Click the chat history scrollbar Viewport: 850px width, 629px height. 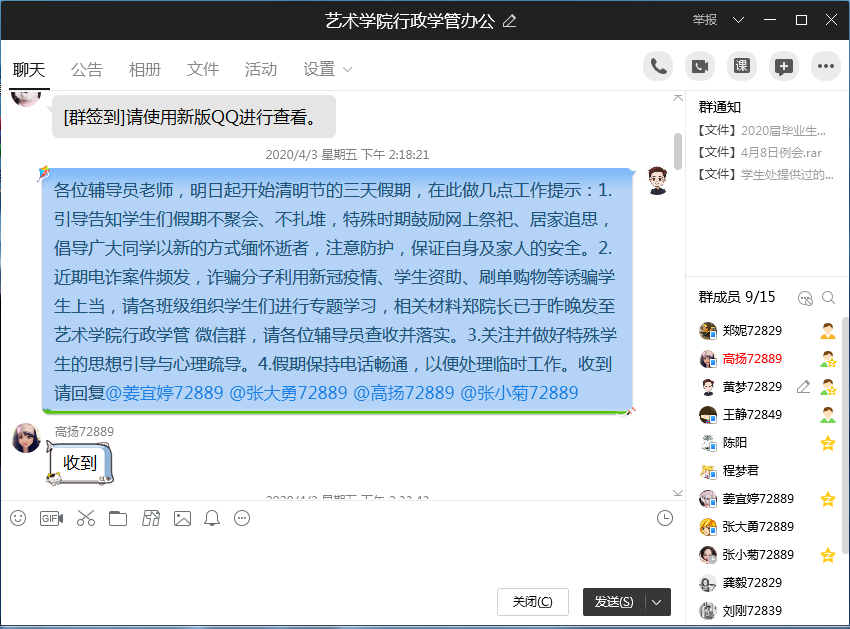[x=678, y=150]
